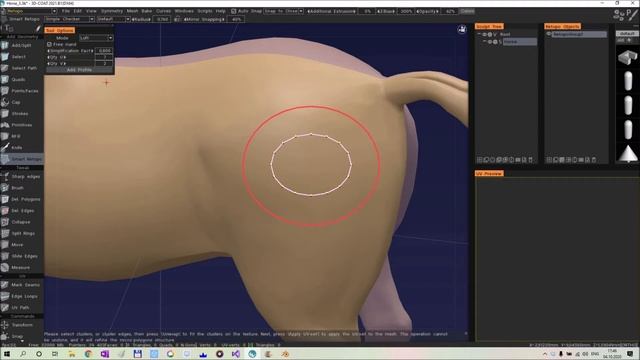Screen dimensions: 640x360
Task: Click the camera icon in the viewport corner
Action: tap(462, 29)
